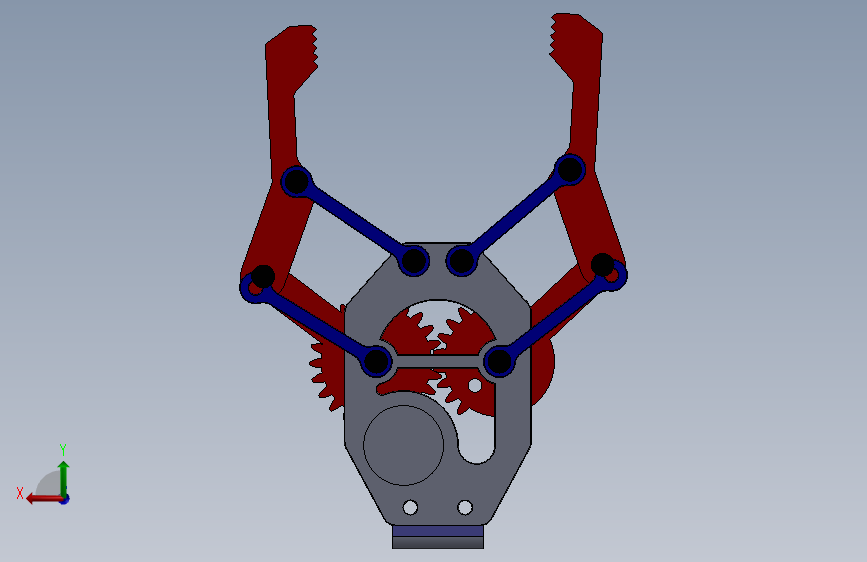Select the small hole in the right gear
This screenshot has width=867, height=562.
click(x=475, y=386)
